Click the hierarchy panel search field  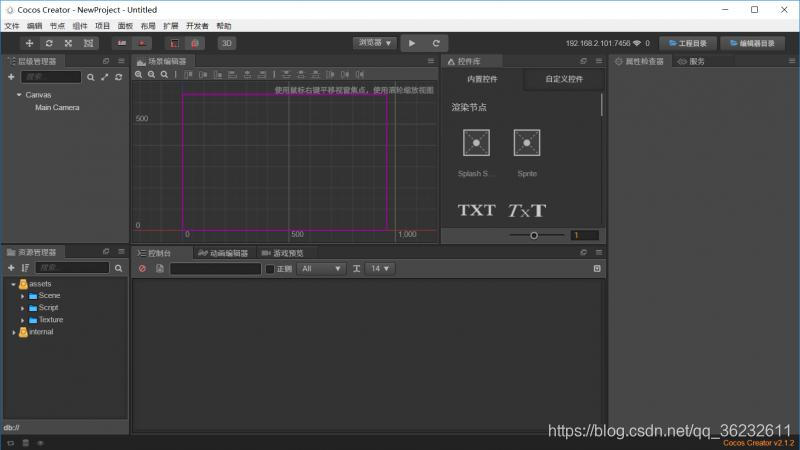tap(51, 77)
